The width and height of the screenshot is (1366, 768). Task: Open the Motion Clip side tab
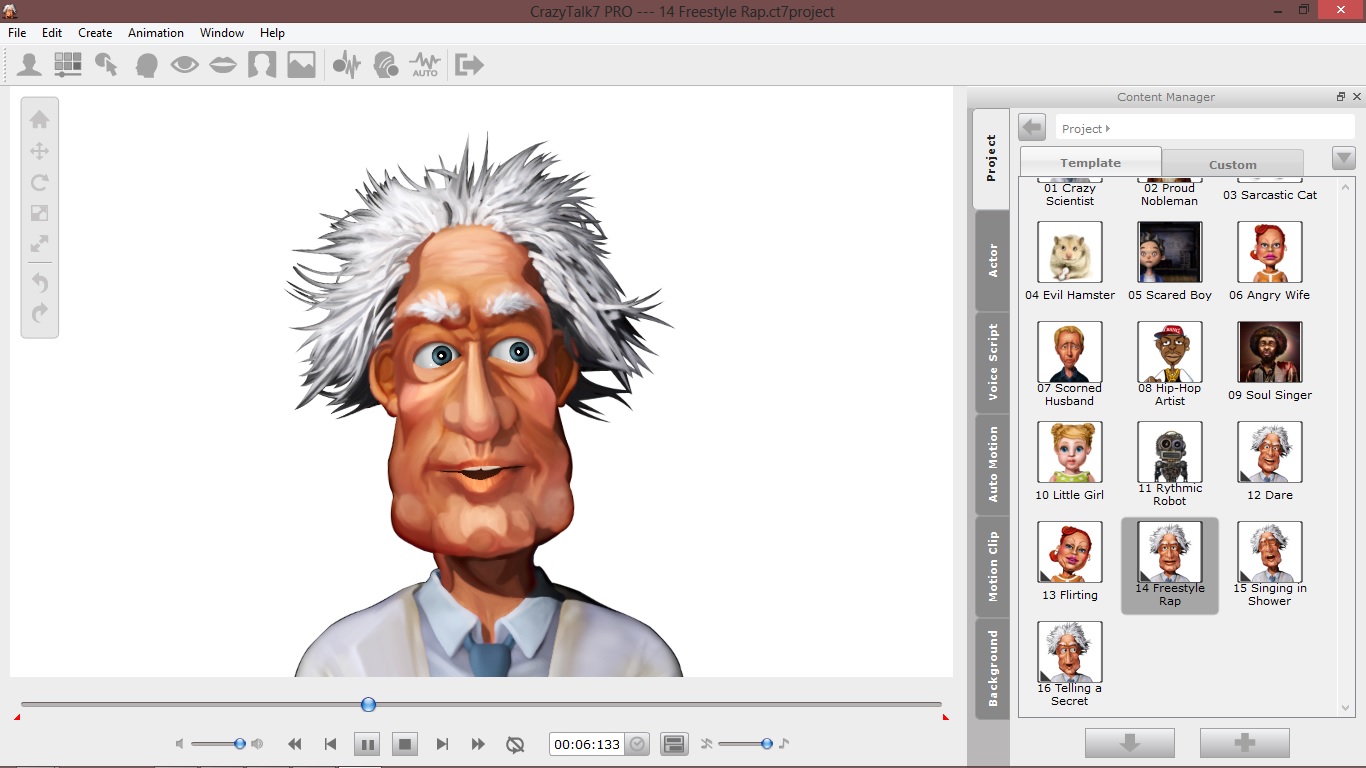point(992,566)
